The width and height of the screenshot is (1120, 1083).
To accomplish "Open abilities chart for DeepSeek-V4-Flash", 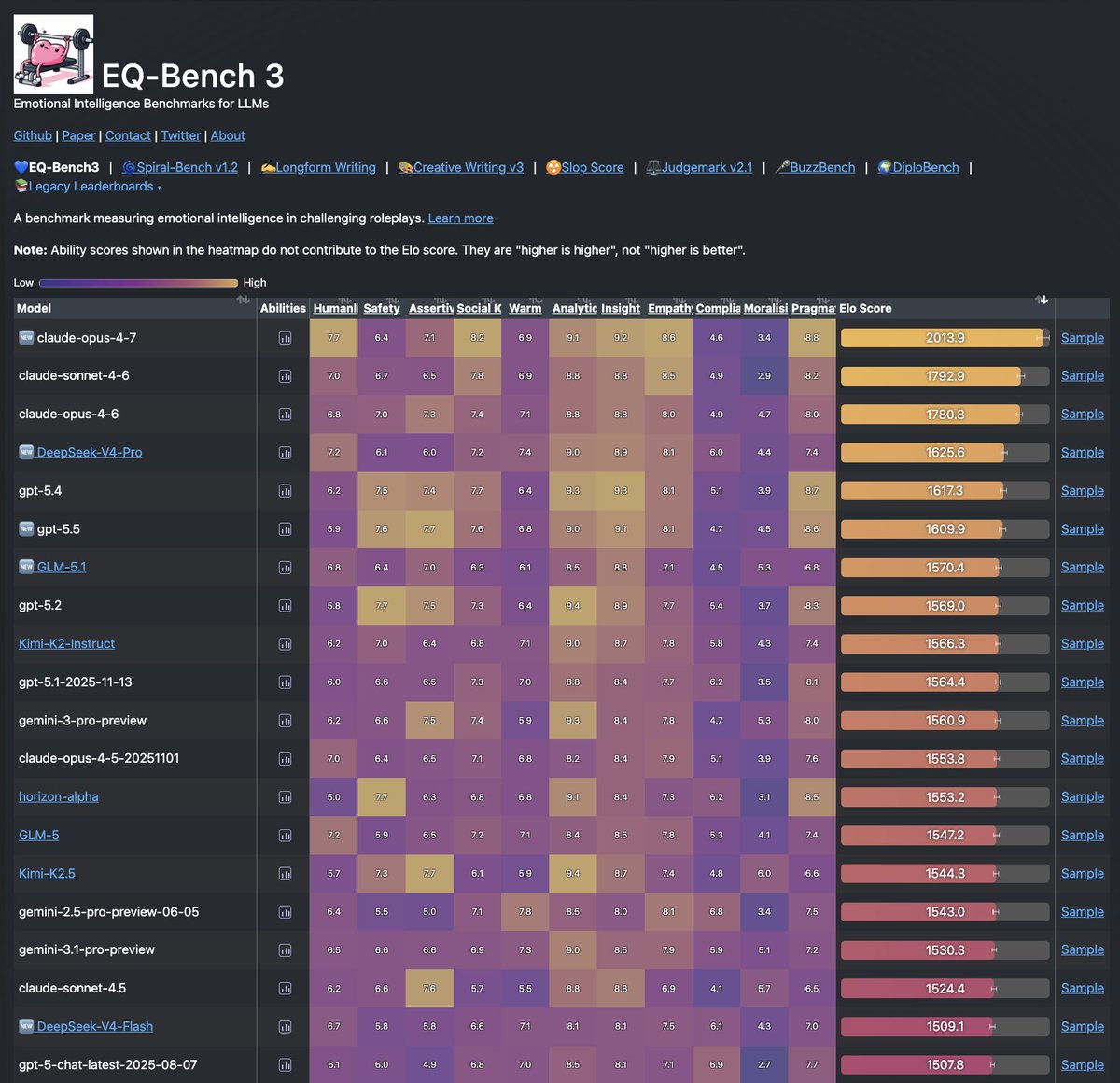I will pyautogui.click(x=285, y=1027).
